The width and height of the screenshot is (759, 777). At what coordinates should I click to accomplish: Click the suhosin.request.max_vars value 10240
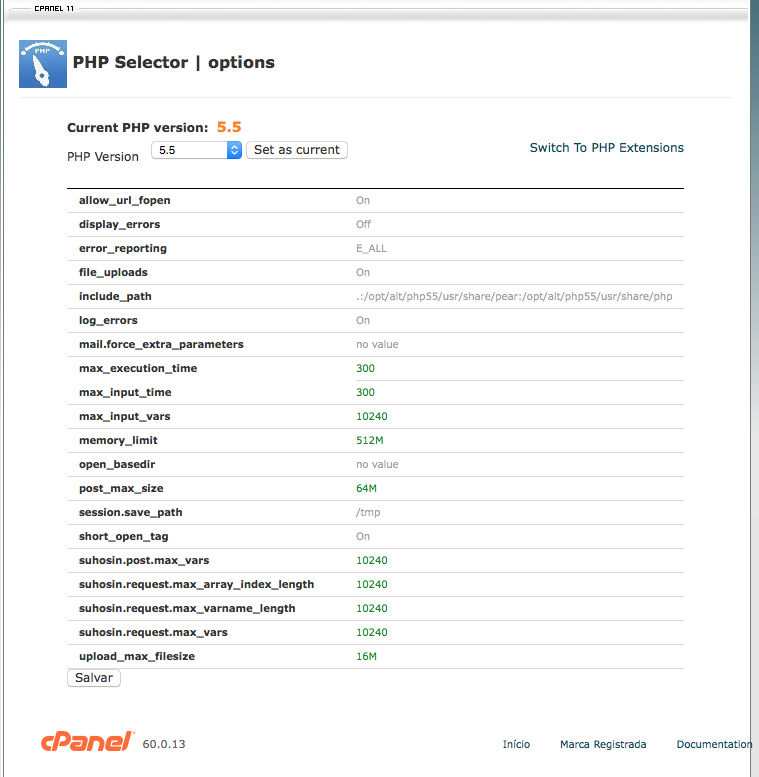click(372, 632)
